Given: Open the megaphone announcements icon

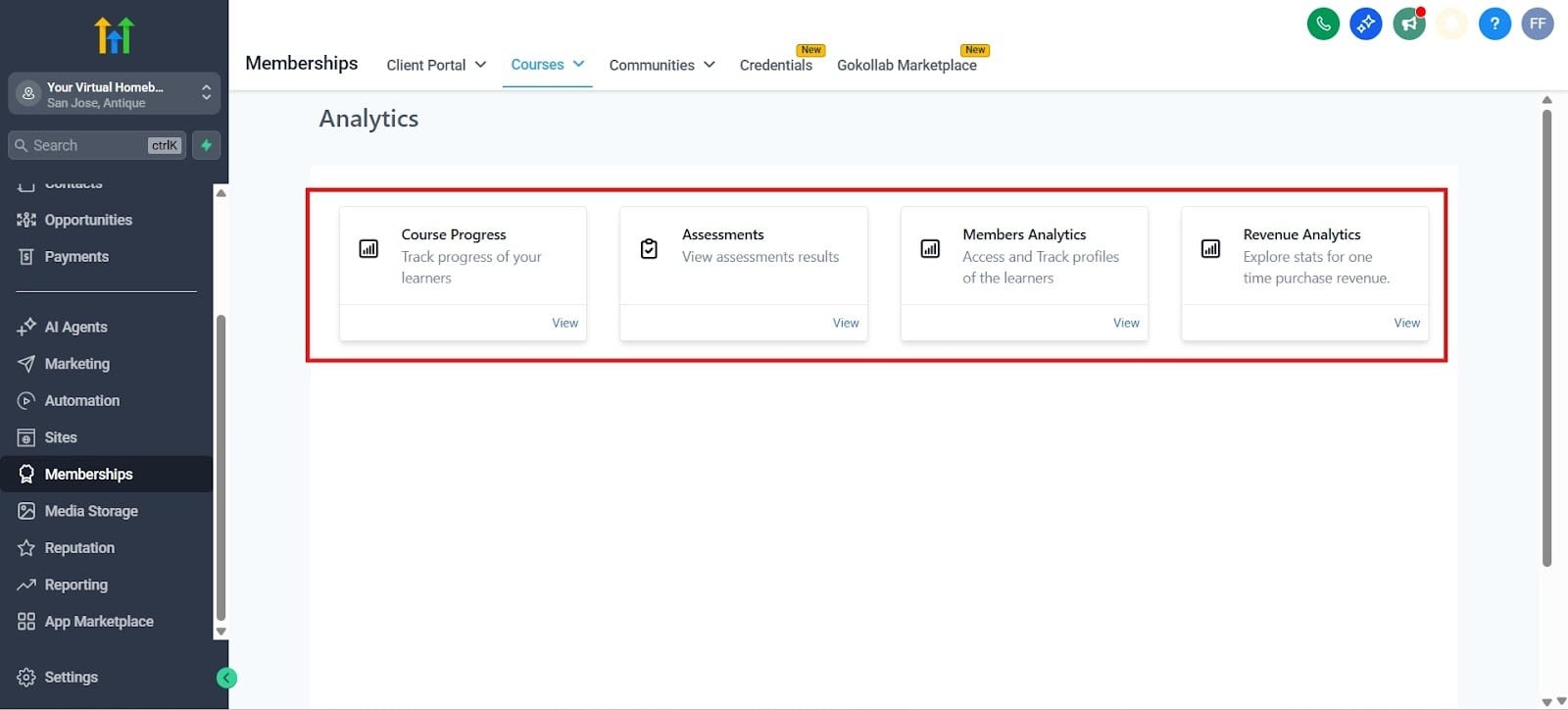Looking at the screenshot, I should (1409, 24).
